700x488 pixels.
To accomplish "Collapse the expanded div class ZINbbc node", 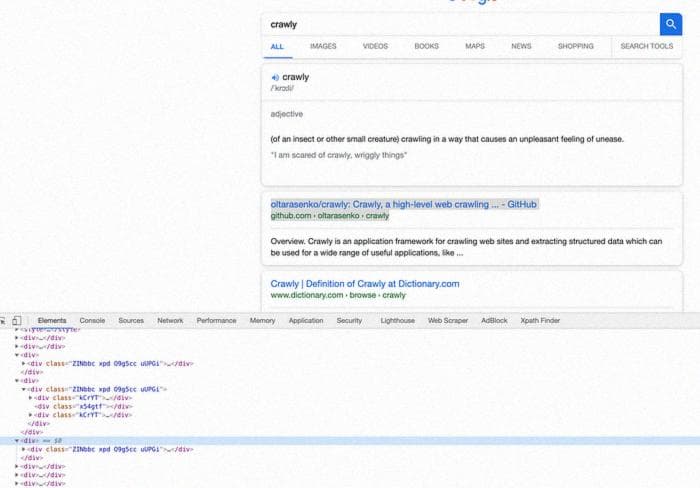I will pyautogui.click(x=24, y=389).
